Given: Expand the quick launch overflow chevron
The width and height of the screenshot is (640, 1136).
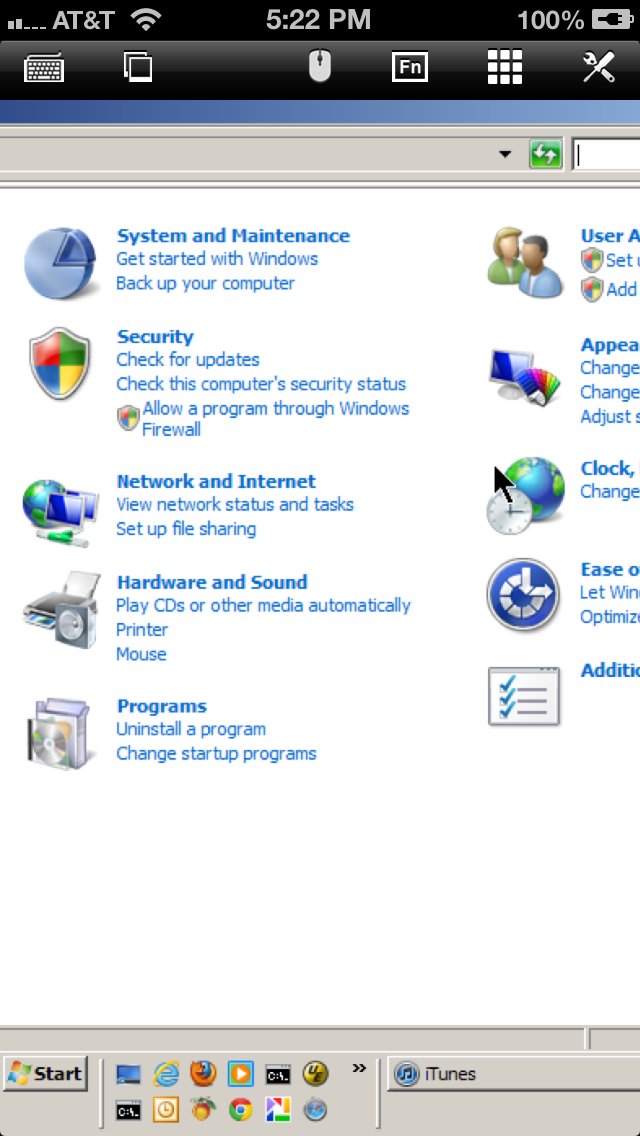Looking at the screenshot, I should pos(359,1068).
